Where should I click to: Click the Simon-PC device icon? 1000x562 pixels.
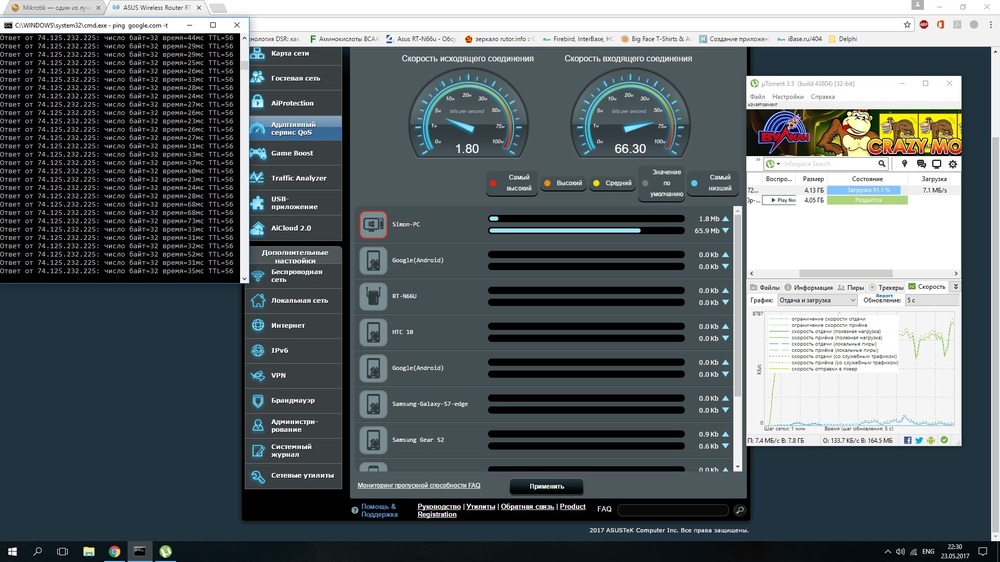[x=373, y=225]
